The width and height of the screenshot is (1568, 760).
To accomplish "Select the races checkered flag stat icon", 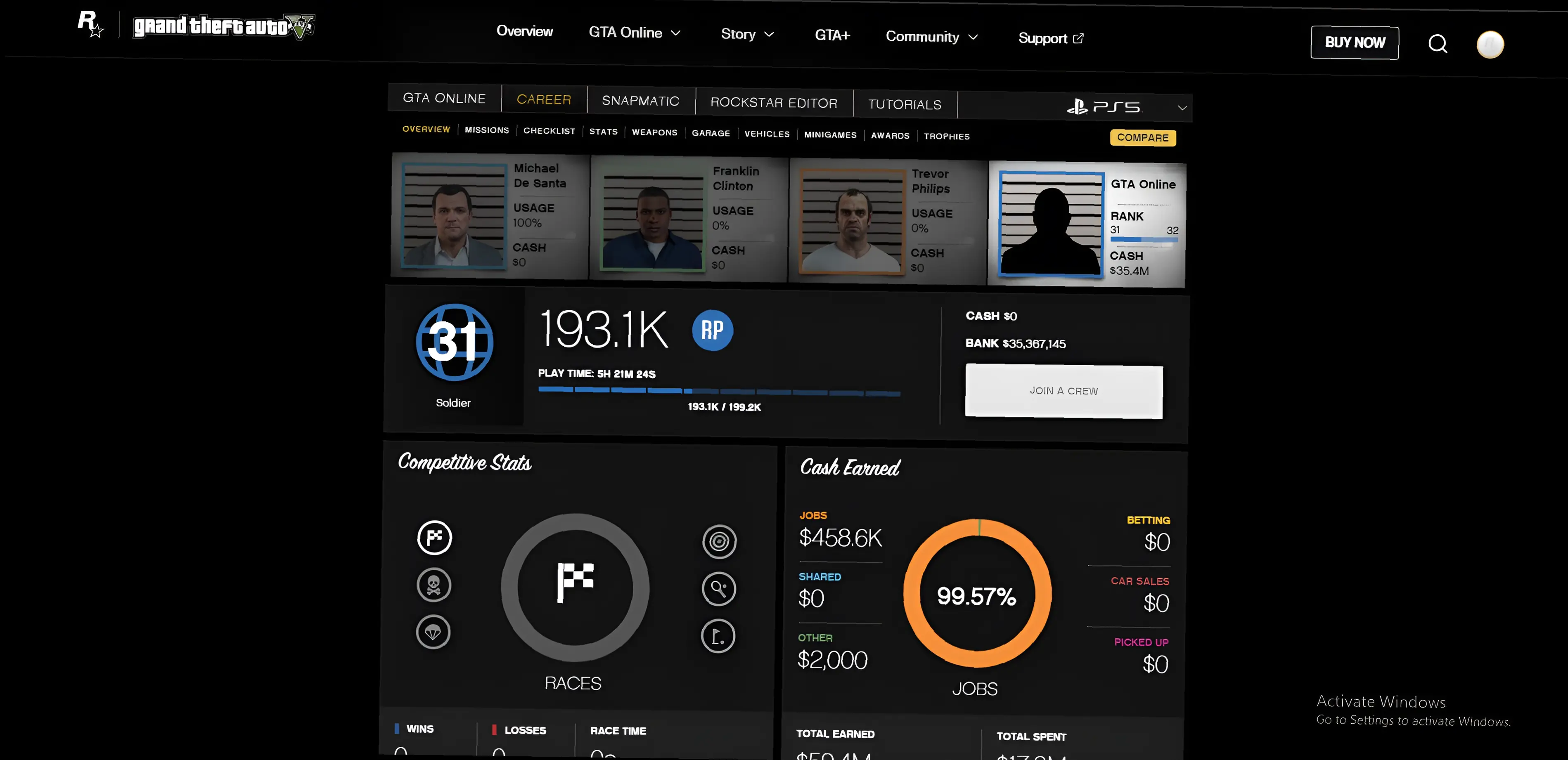I will (434, 537).
